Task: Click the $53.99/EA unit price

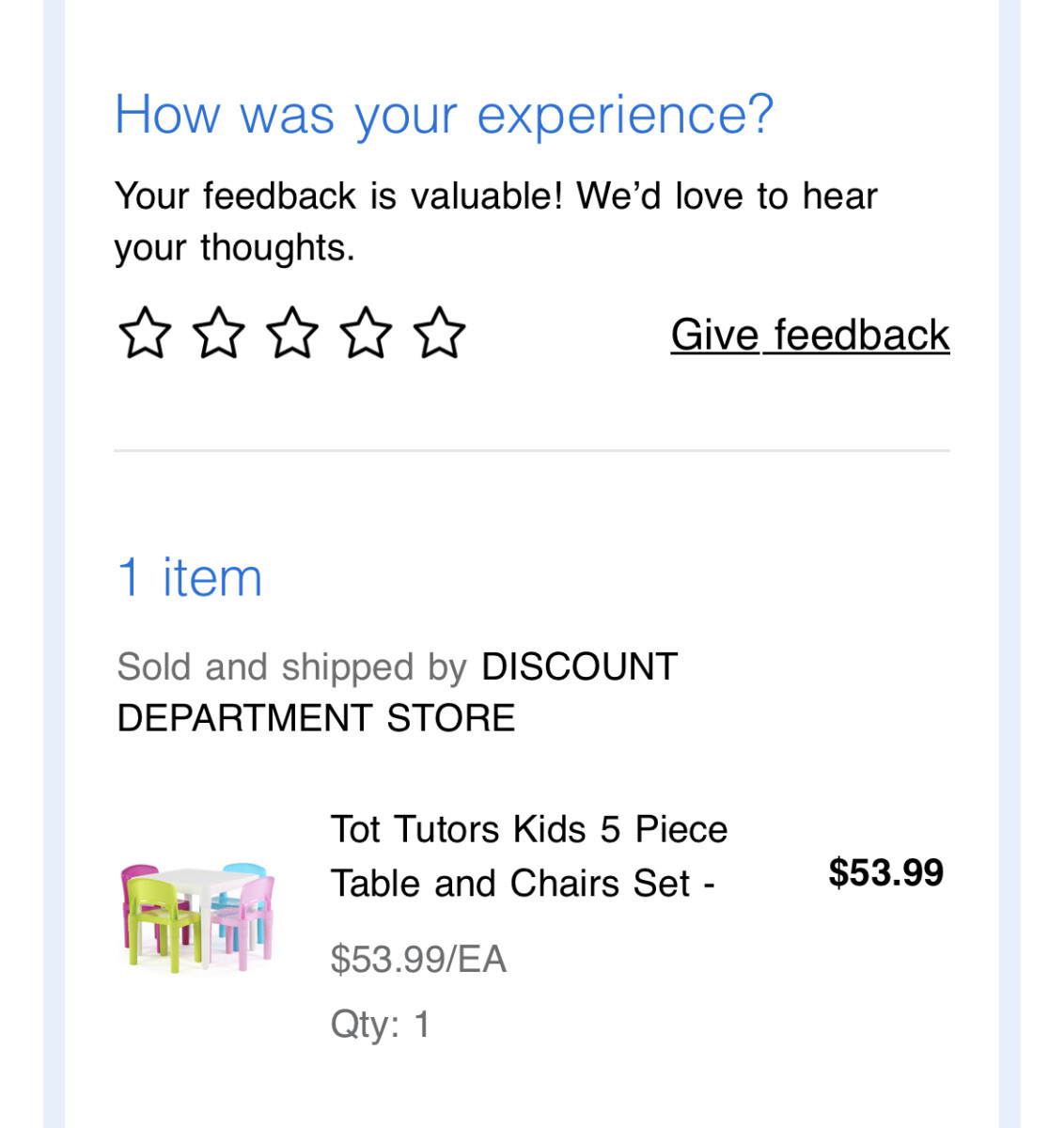Action: tap(418, 960)
